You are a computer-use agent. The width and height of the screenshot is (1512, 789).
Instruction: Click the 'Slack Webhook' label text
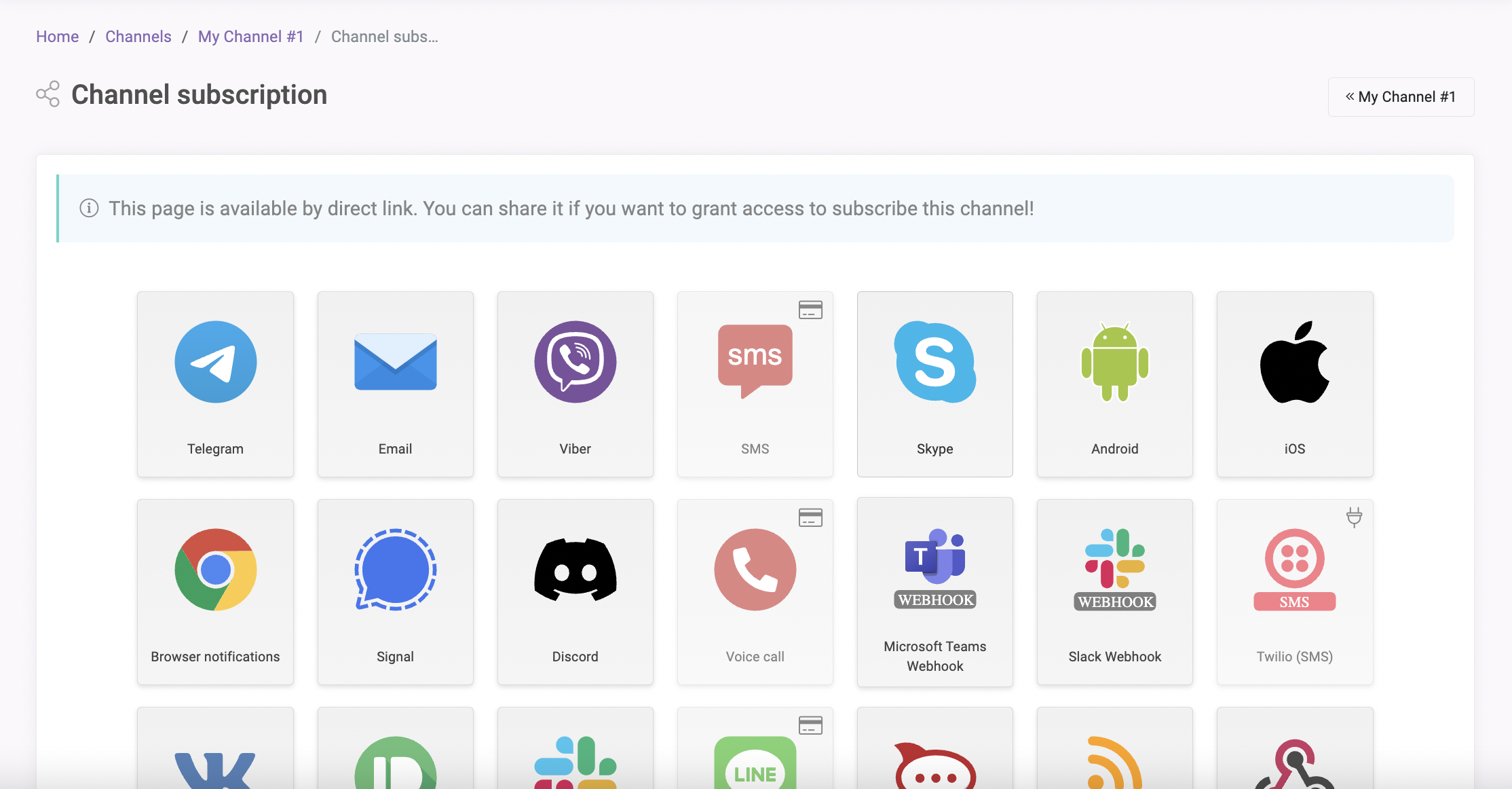coord(1114,657)
